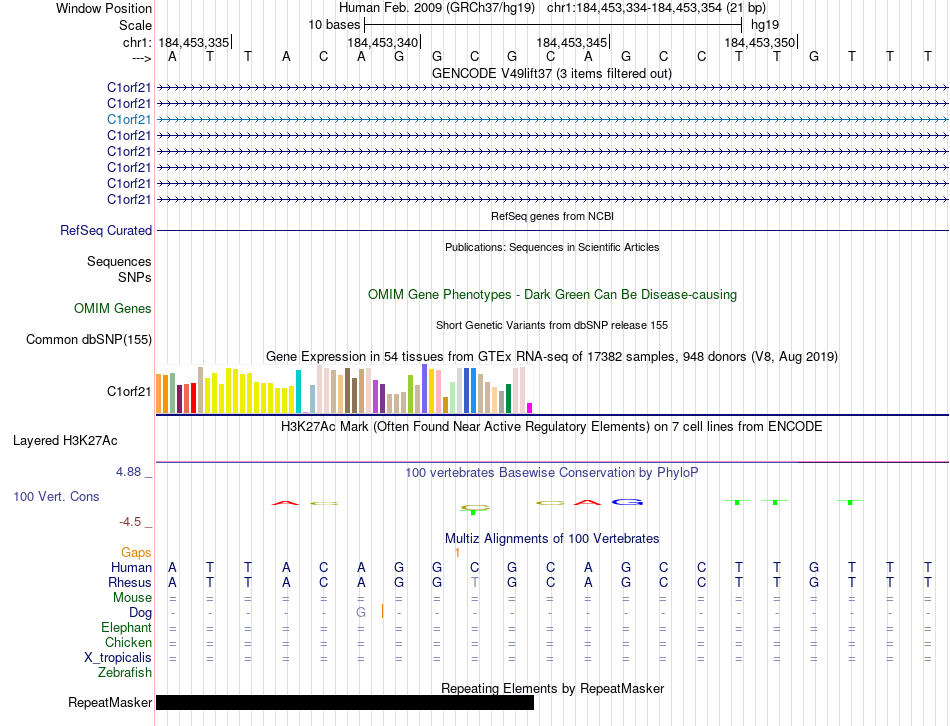The width and height of the screenshot is (950, 726).
Task: Click the Multiz Alignments of 100 Vertebrates title
Action: (551, 538)
